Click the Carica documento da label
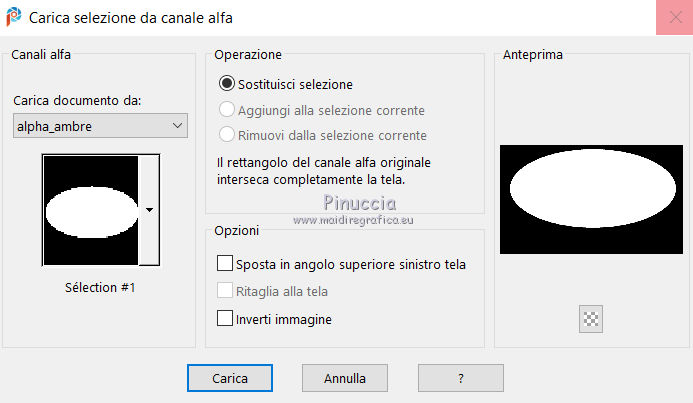Image resolution: width=693 pixels, height=403 pixels. point(77,101)
